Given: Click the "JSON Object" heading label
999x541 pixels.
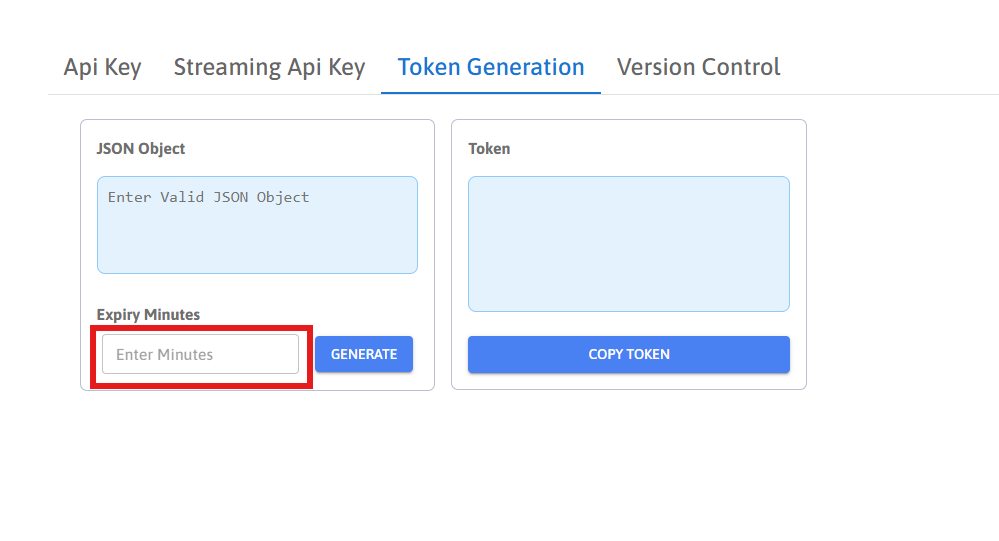Looking at the screenshot, I should [141, 148].
